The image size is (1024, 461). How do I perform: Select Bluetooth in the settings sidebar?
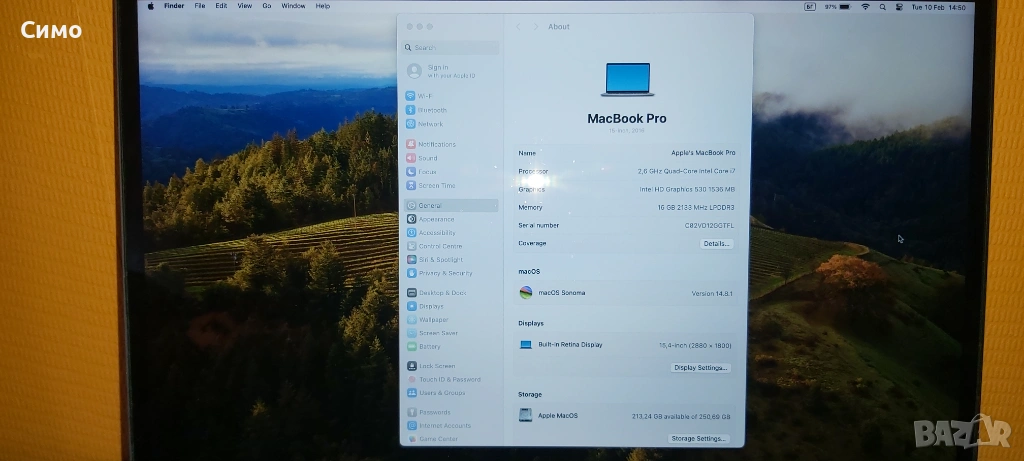point(432,110)
